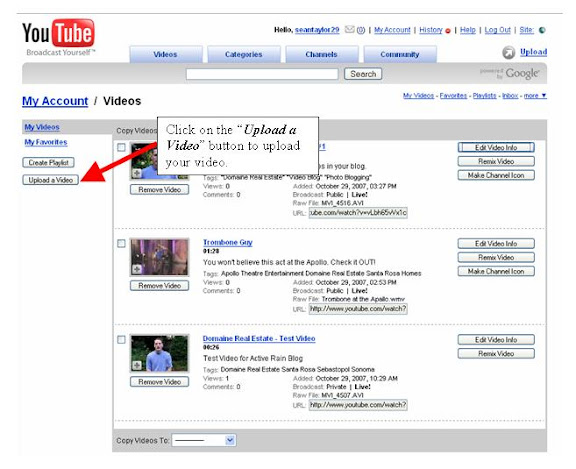Open the Videos tab
Image resolution: width=576 pixels, height=469 pixels.
(x=166, y=54)
